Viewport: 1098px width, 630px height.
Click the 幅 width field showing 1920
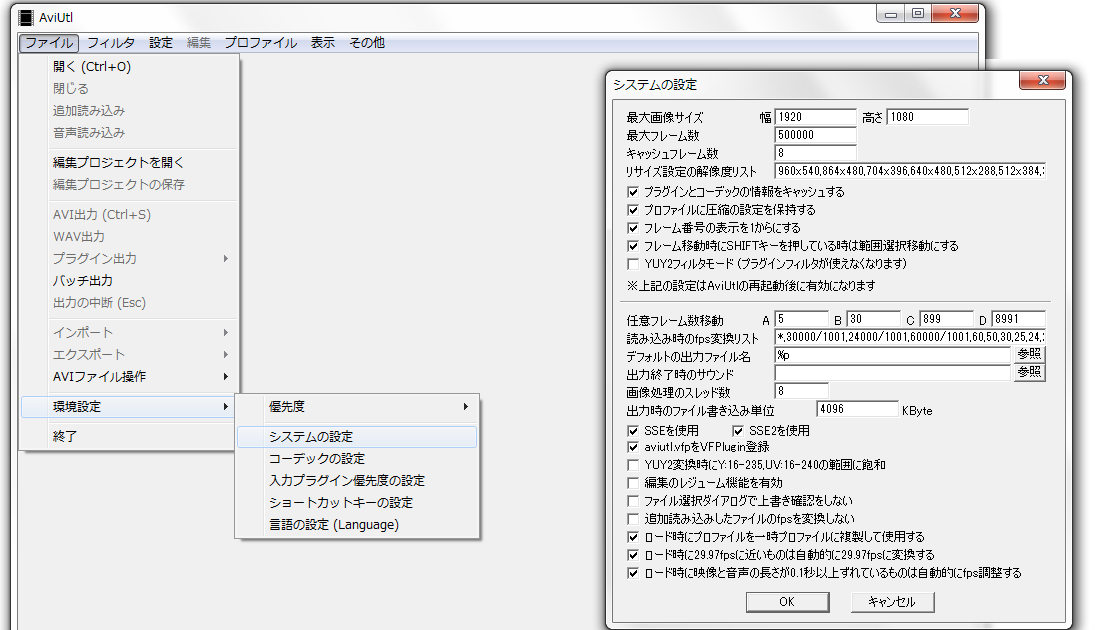(x=816, y=117)
